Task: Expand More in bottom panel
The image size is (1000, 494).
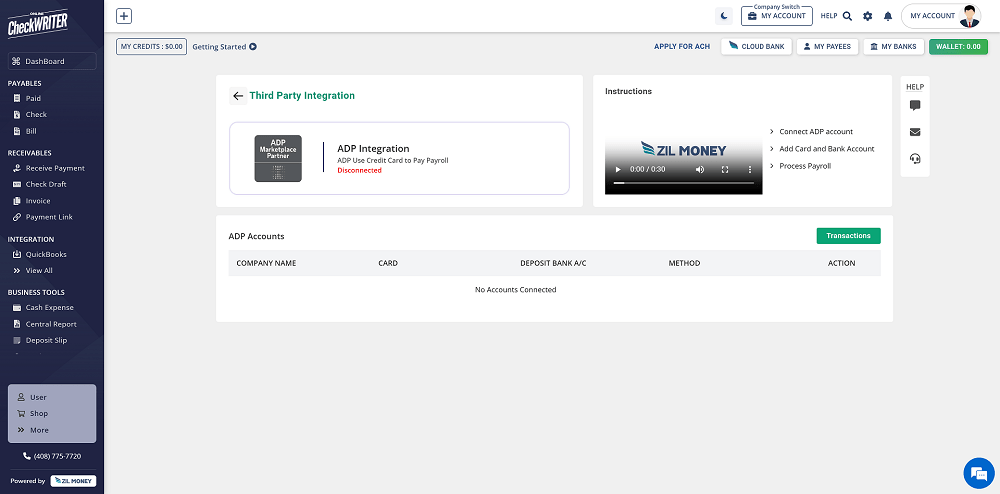Action: tap(39, 430)
